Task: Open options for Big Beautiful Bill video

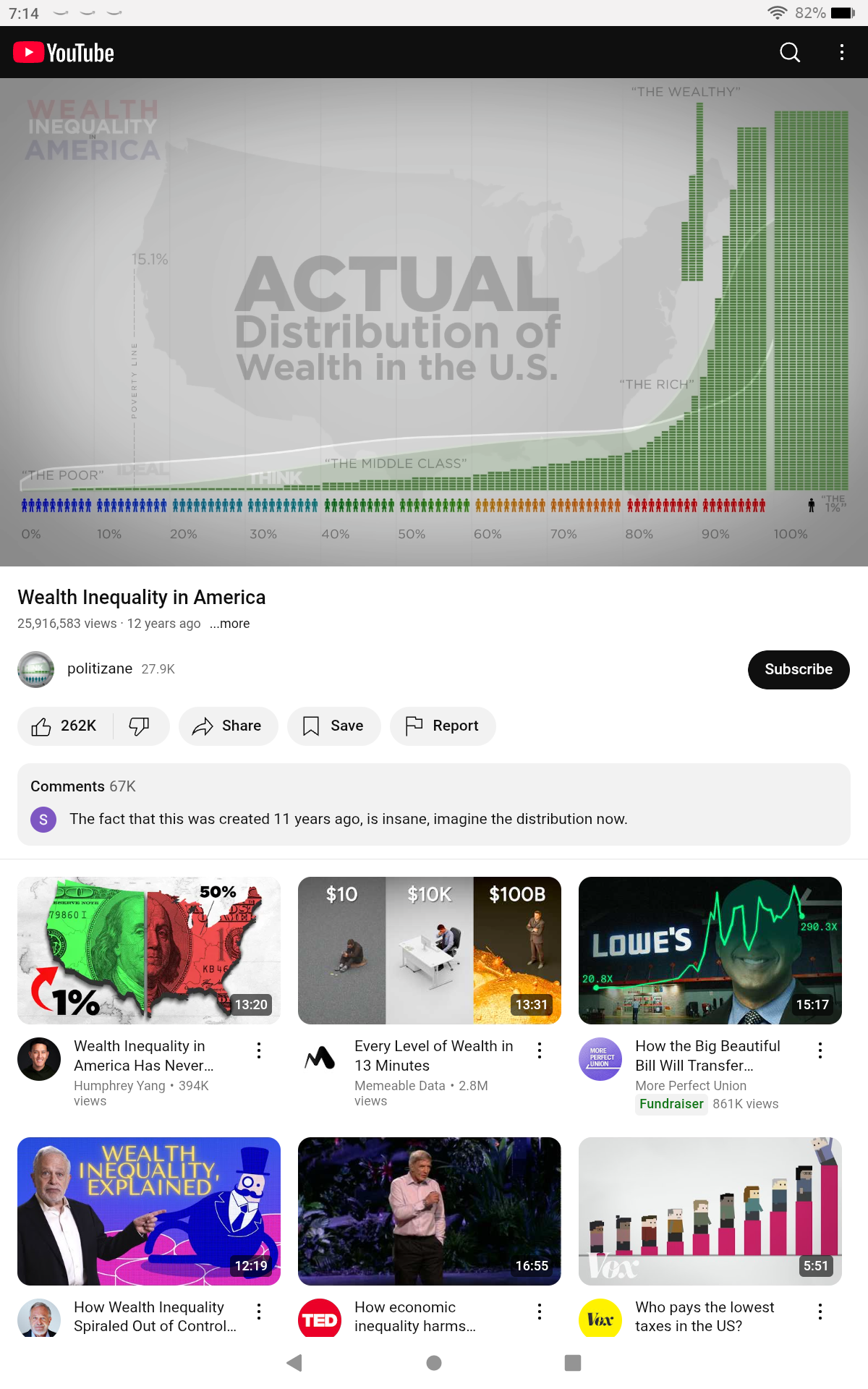Action: click(820, 1050)
